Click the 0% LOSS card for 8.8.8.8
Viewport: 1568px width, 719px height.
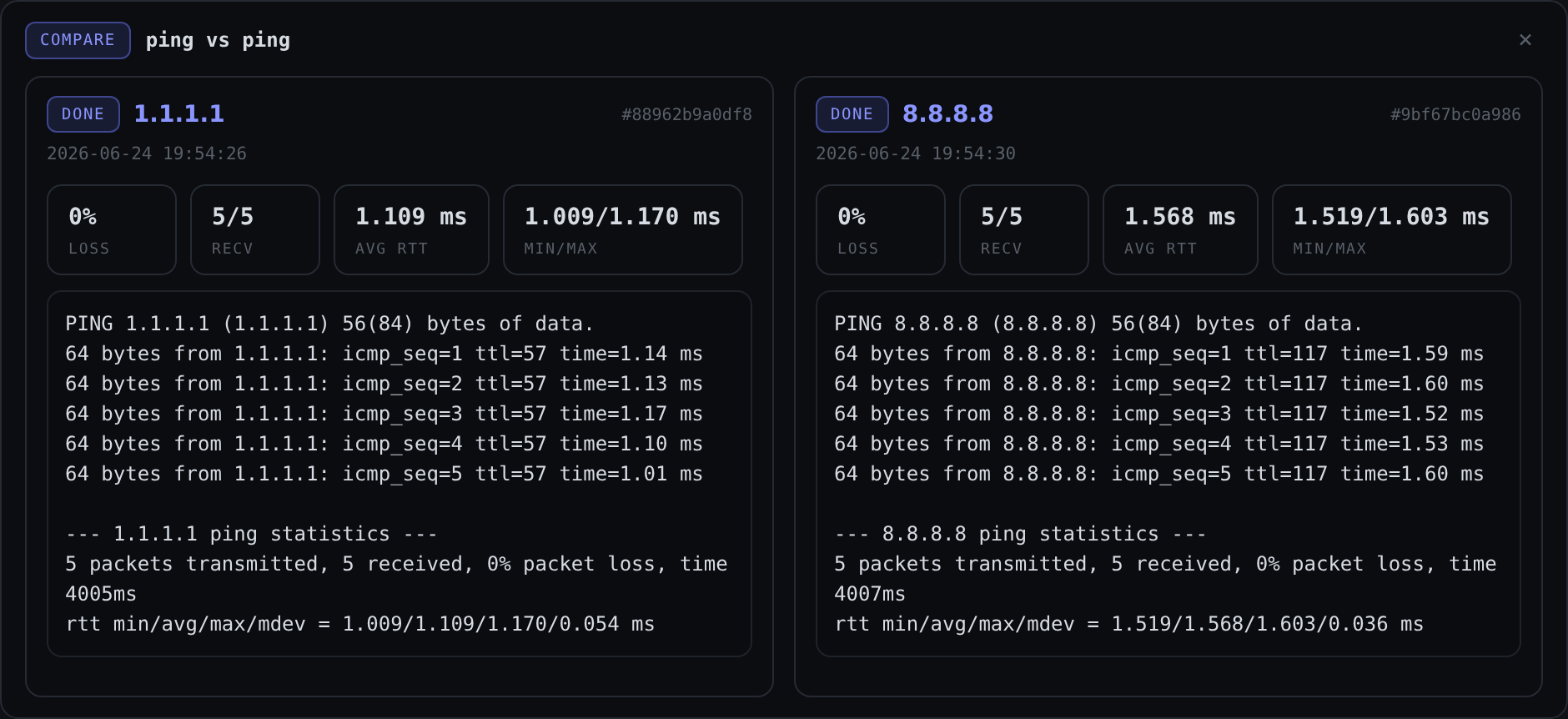[881, 229]
